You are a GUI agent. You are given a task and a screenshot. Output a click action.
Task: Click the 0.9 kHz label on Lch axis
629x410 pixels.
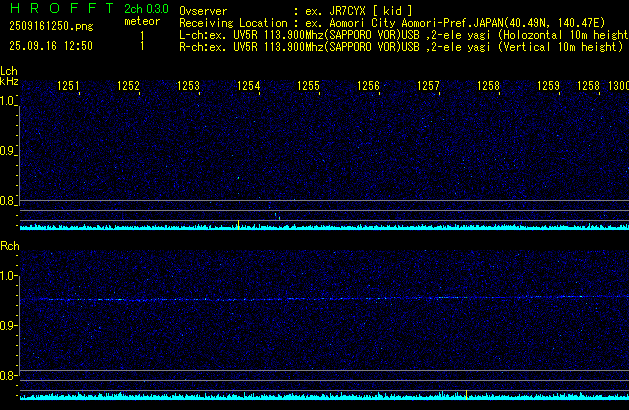coord(8,151)
